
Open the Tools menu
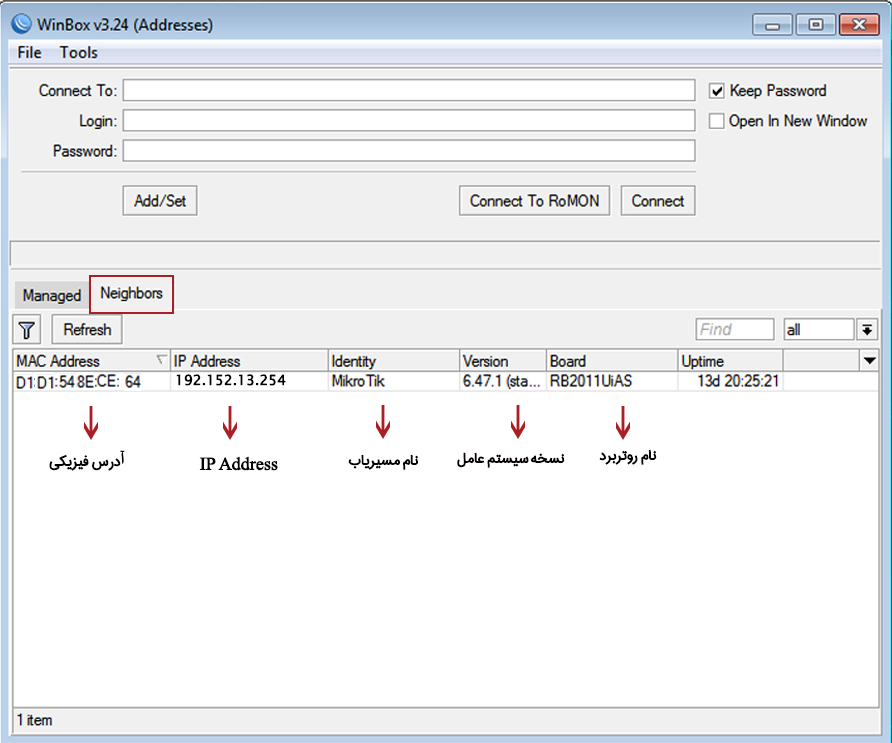point(79,52)
